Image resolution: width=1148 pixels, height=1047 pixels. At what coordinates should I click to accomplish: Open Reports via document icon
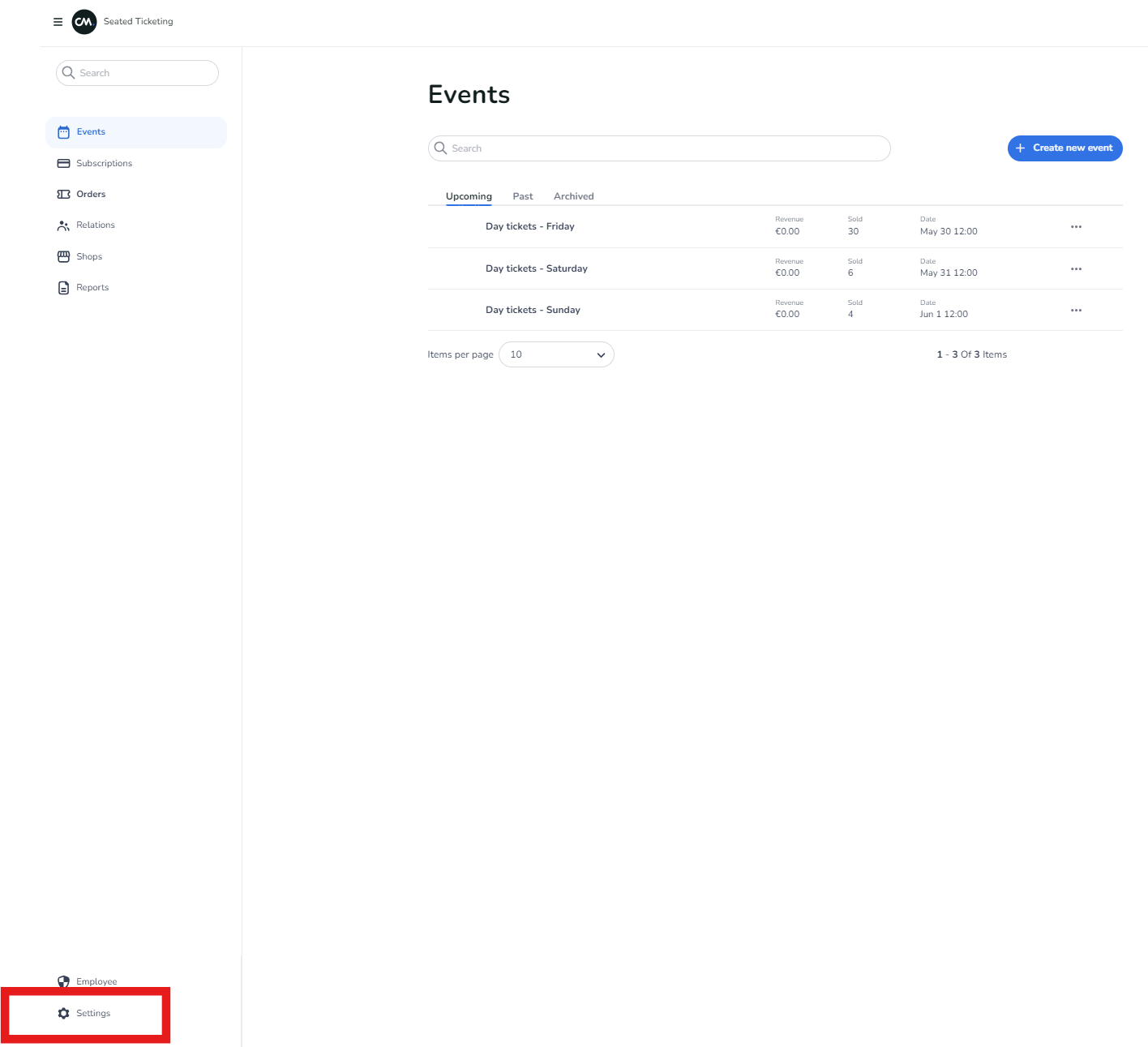click(64, 288)
